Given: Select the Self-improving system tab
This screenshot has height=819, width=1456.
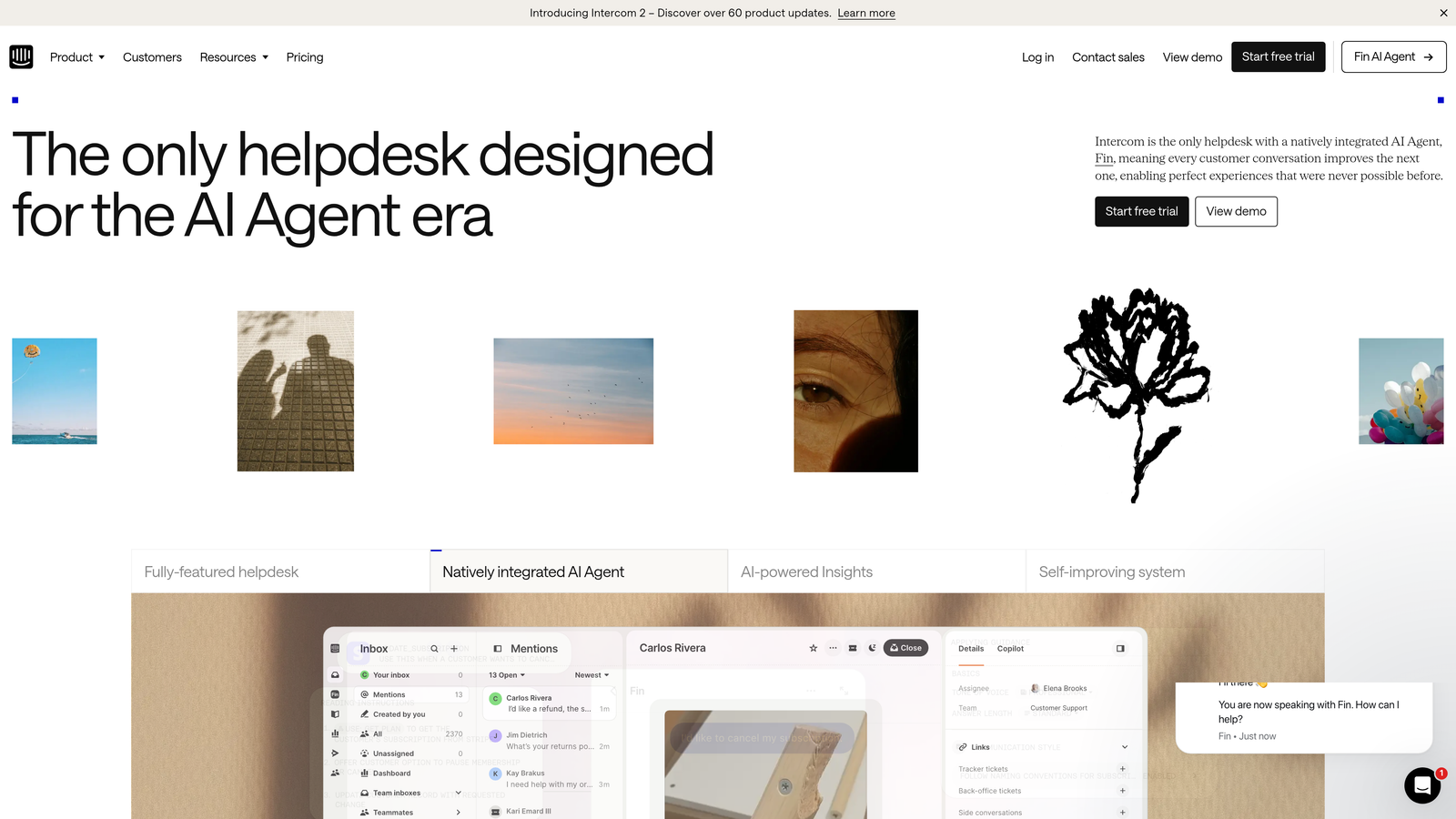Looking at the screenshot, I should (x=1175, y=571).
